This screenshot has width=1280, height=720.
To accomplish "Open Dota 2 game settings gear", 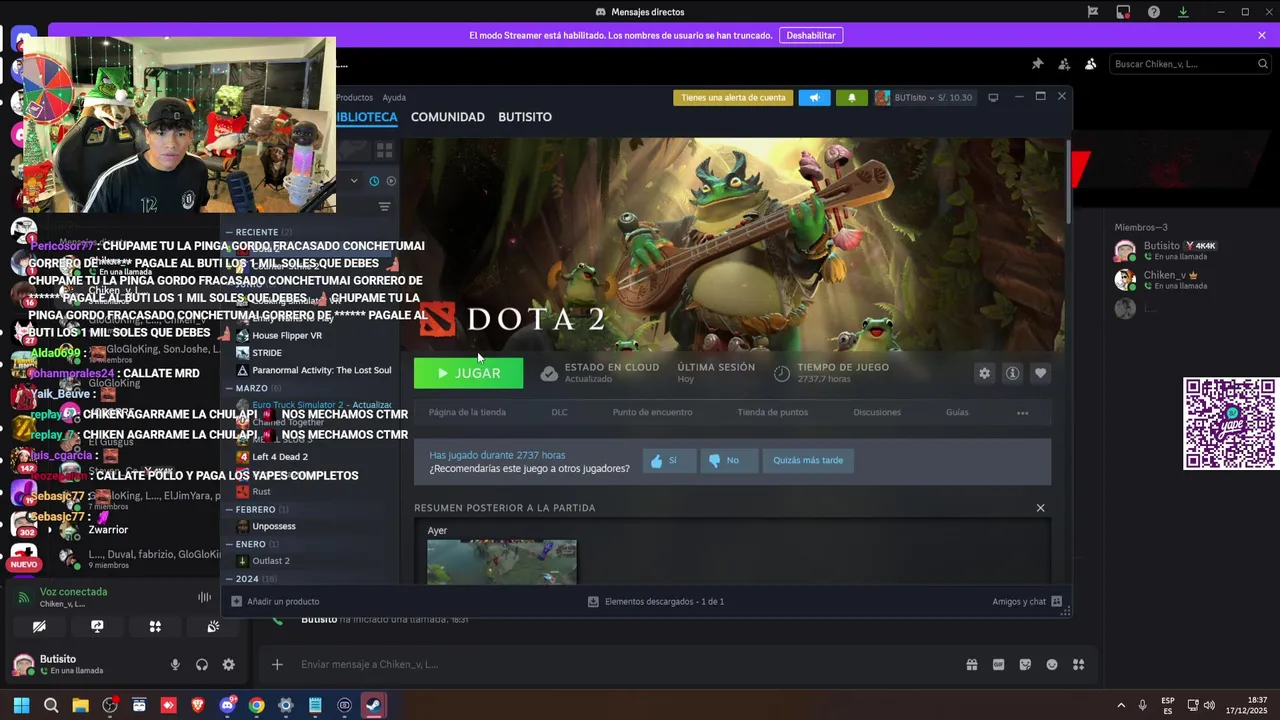I will click(984, 373).
